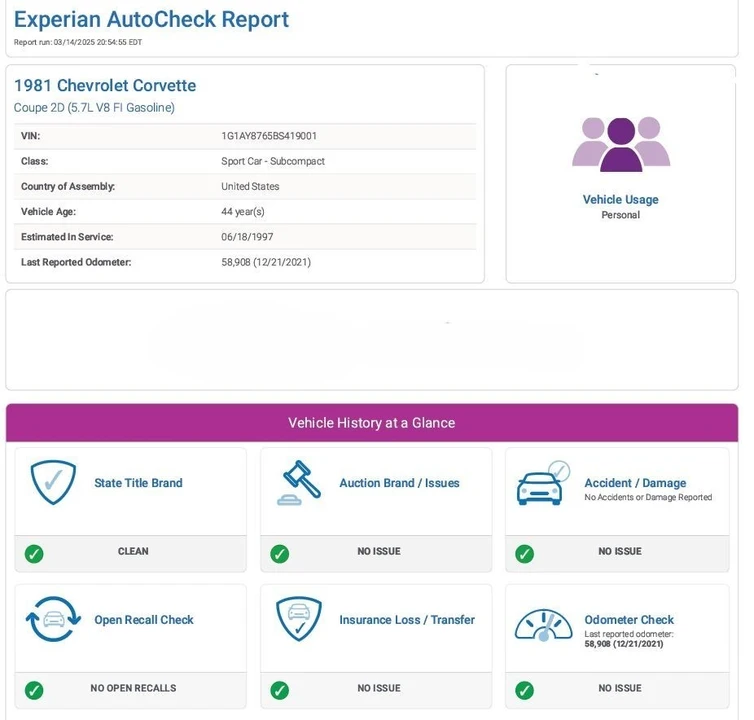Click the 06/18/1997 in-service date

coord(247,237)
